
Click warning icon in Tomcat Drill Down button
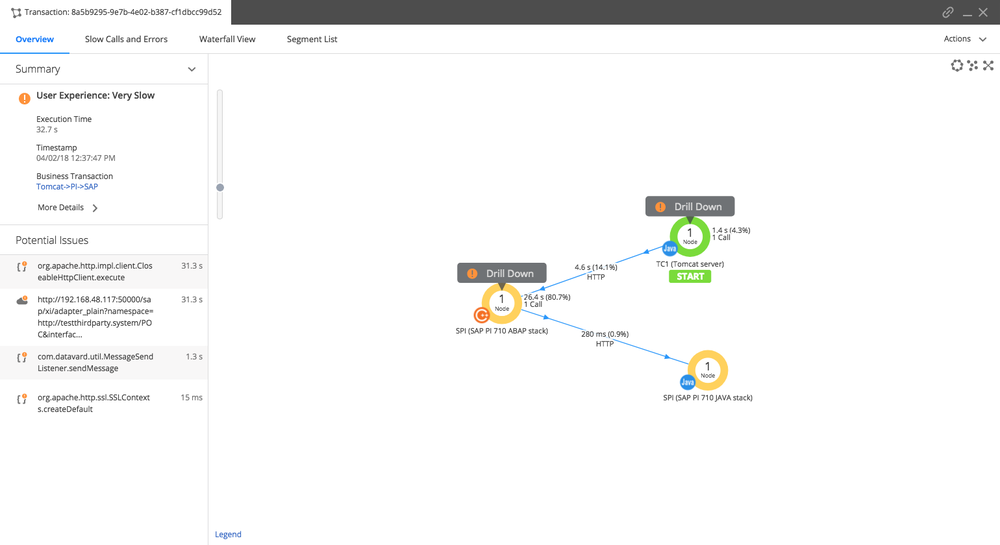coord(661,207)
